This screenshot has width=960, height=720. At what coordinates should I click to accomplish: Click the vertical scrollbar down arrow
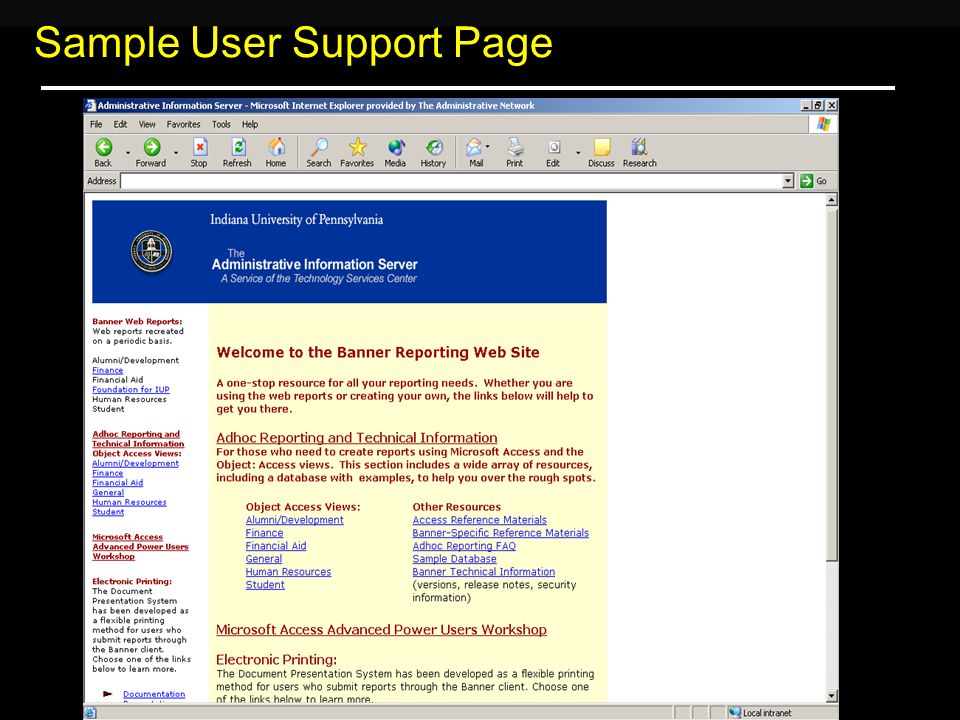coord(831,696)
